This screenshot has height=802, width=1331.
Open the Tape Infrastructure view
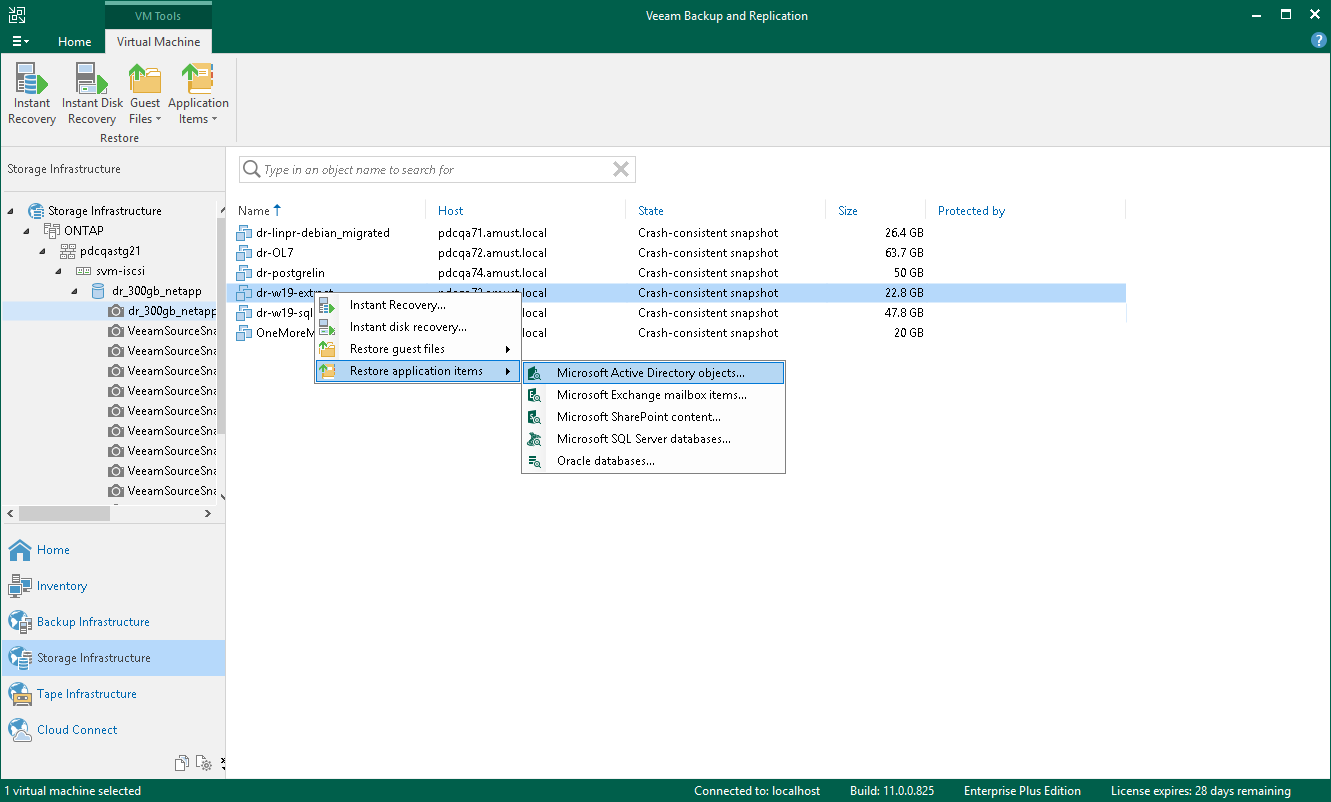(87, 694)
